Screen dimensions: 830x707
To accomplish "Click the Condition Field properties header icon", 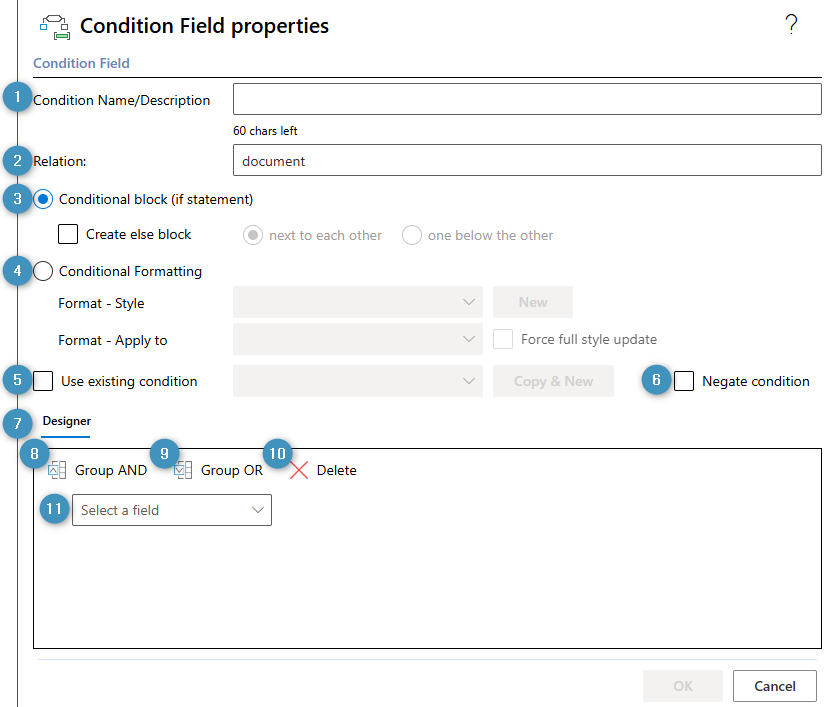I will tap(55, 26).
